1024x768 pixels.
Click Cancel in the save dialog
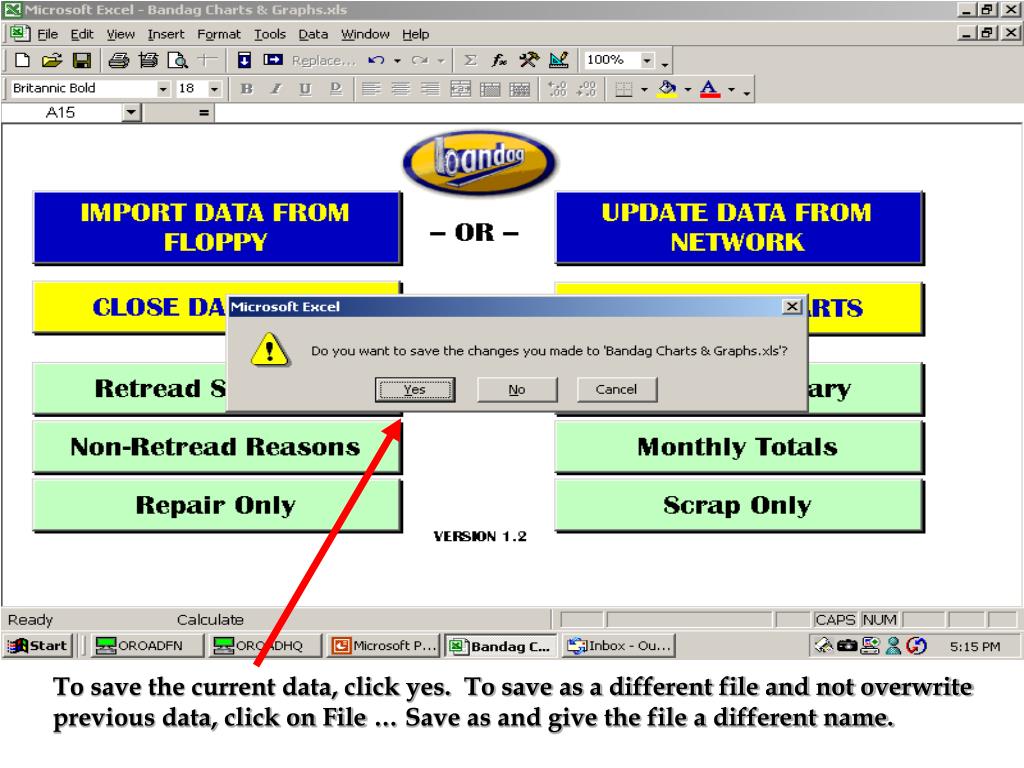[616, 389]
